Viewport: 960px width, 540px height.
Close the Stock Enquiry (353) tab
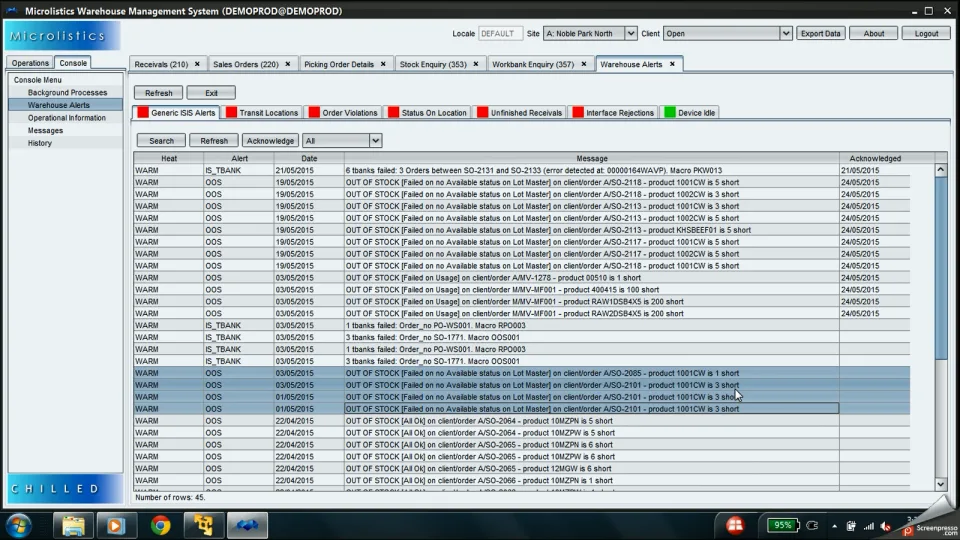(476, 64)
